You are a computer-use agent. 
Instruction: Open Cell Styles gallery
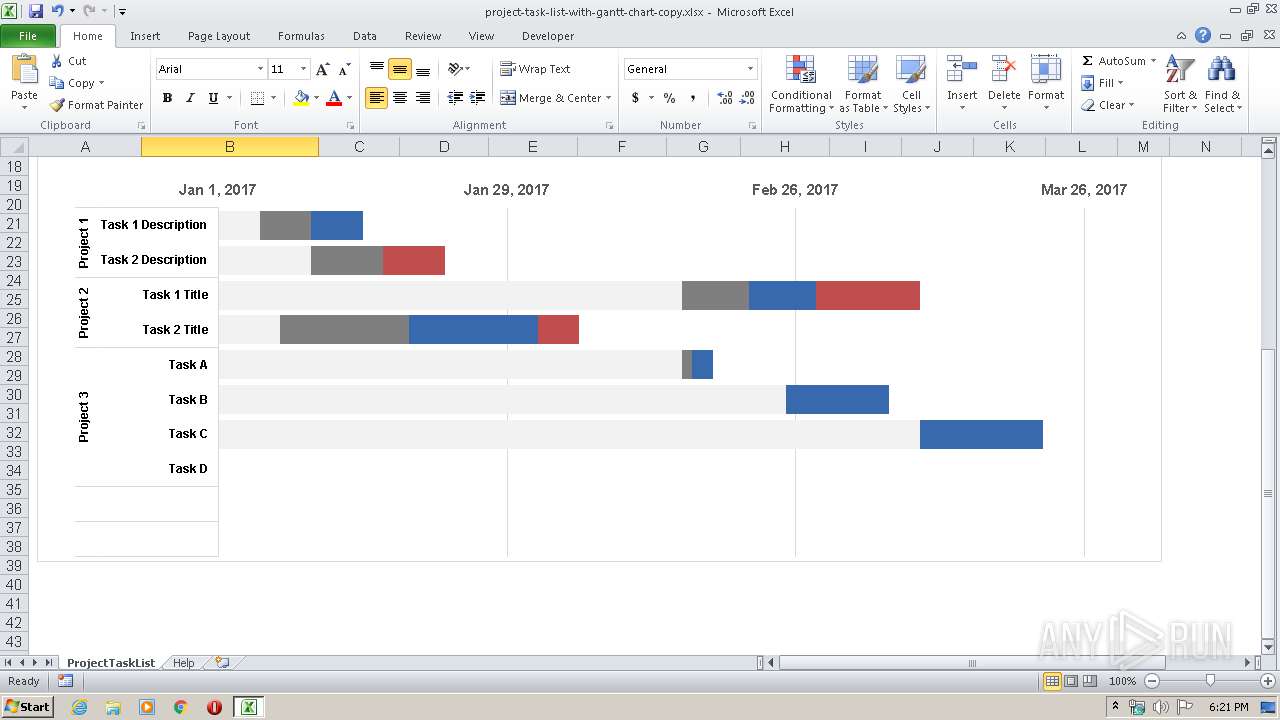tap(911, 84)
